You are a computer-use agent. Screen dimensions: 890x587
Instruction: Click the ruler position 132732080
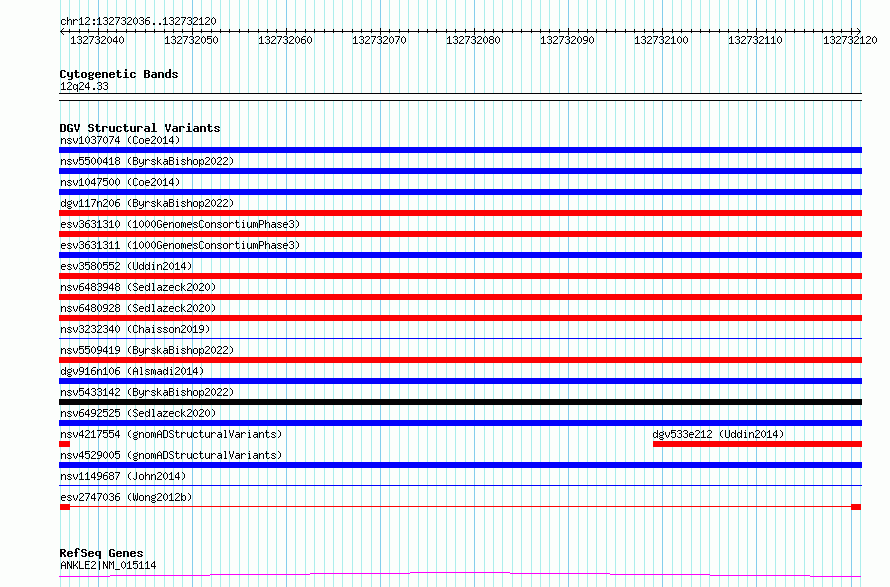coord(473,40)
